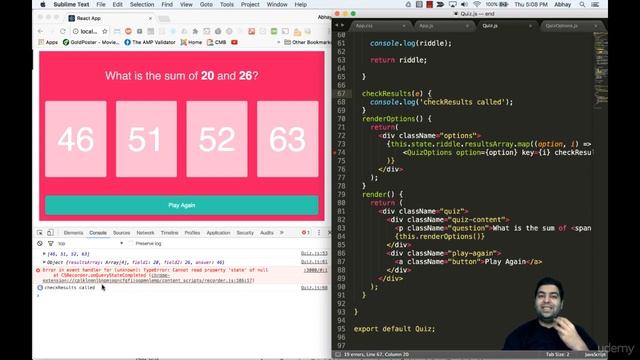Clear the console log

(40, 243)
